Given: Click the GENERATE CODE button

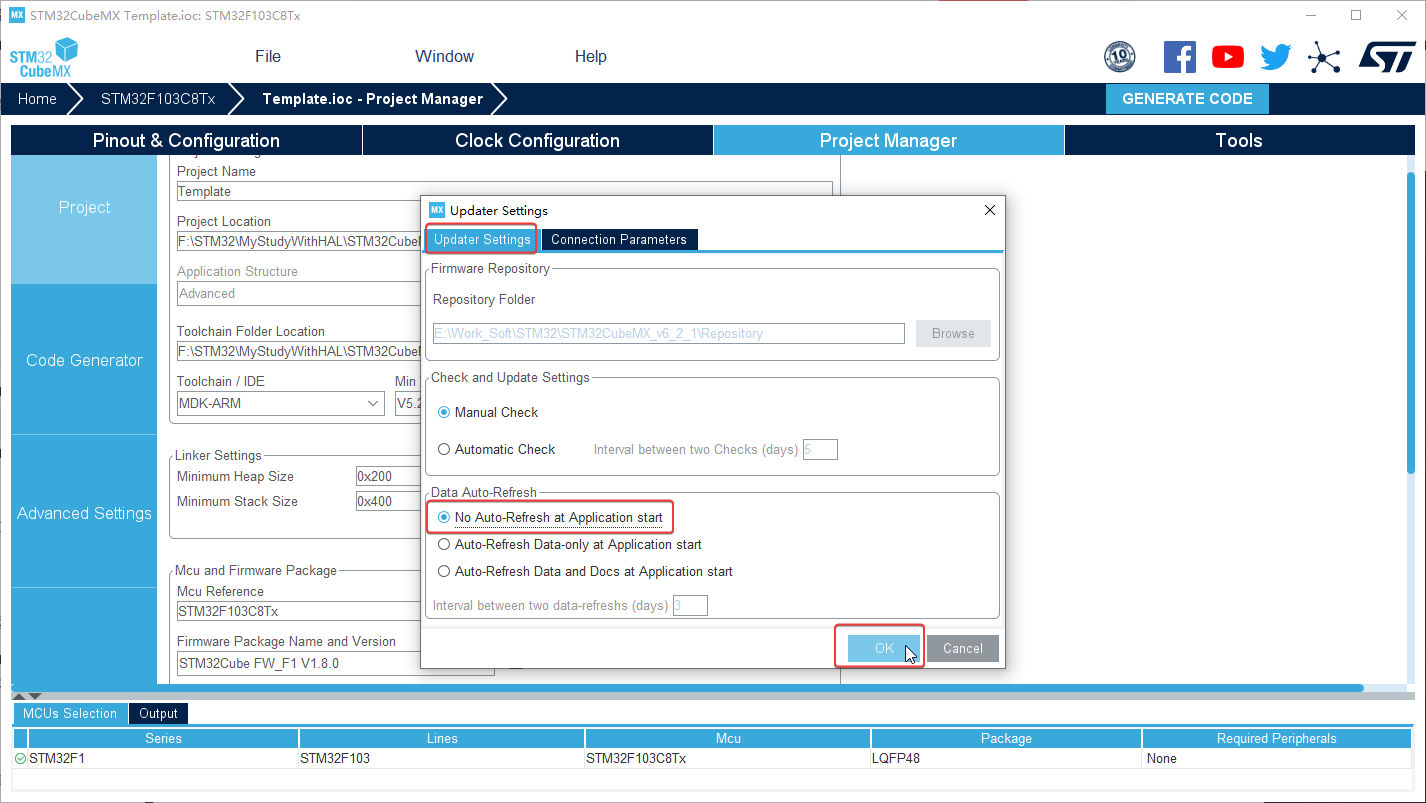Looking at the screenshot, I should pyautogui.click(x=1187, y=99).
